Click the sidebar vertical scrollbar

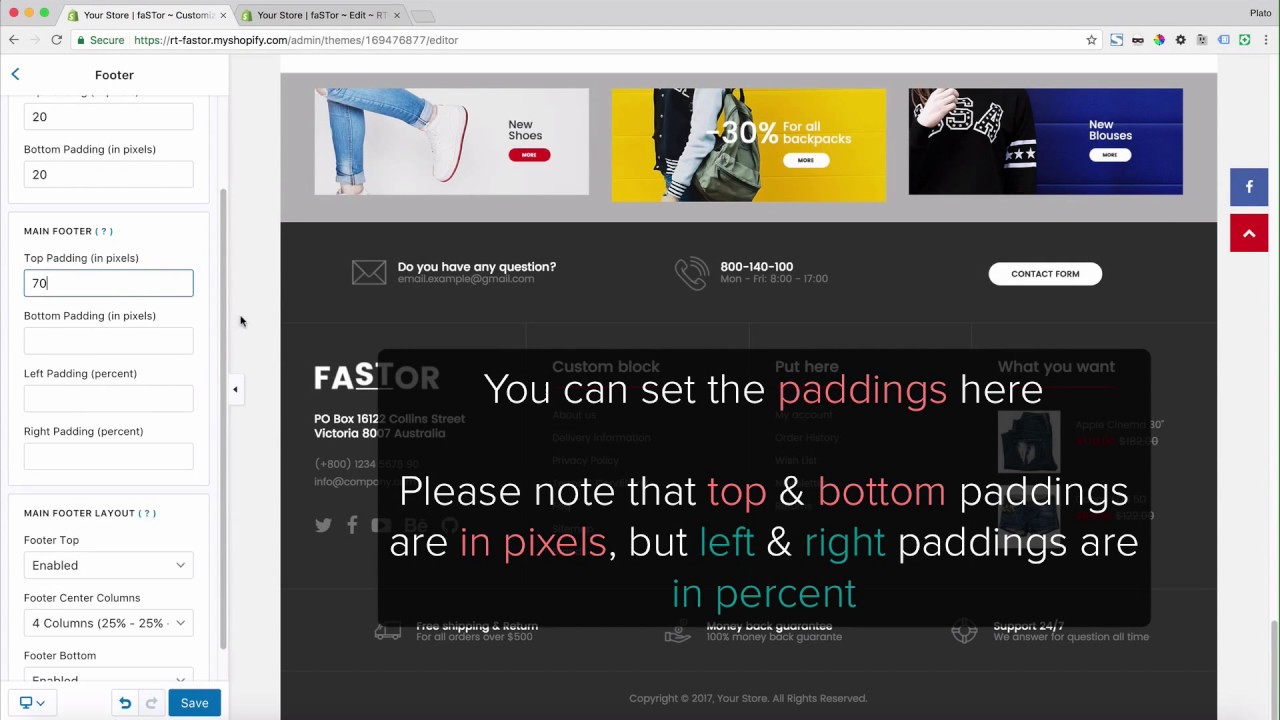(224, 420)
